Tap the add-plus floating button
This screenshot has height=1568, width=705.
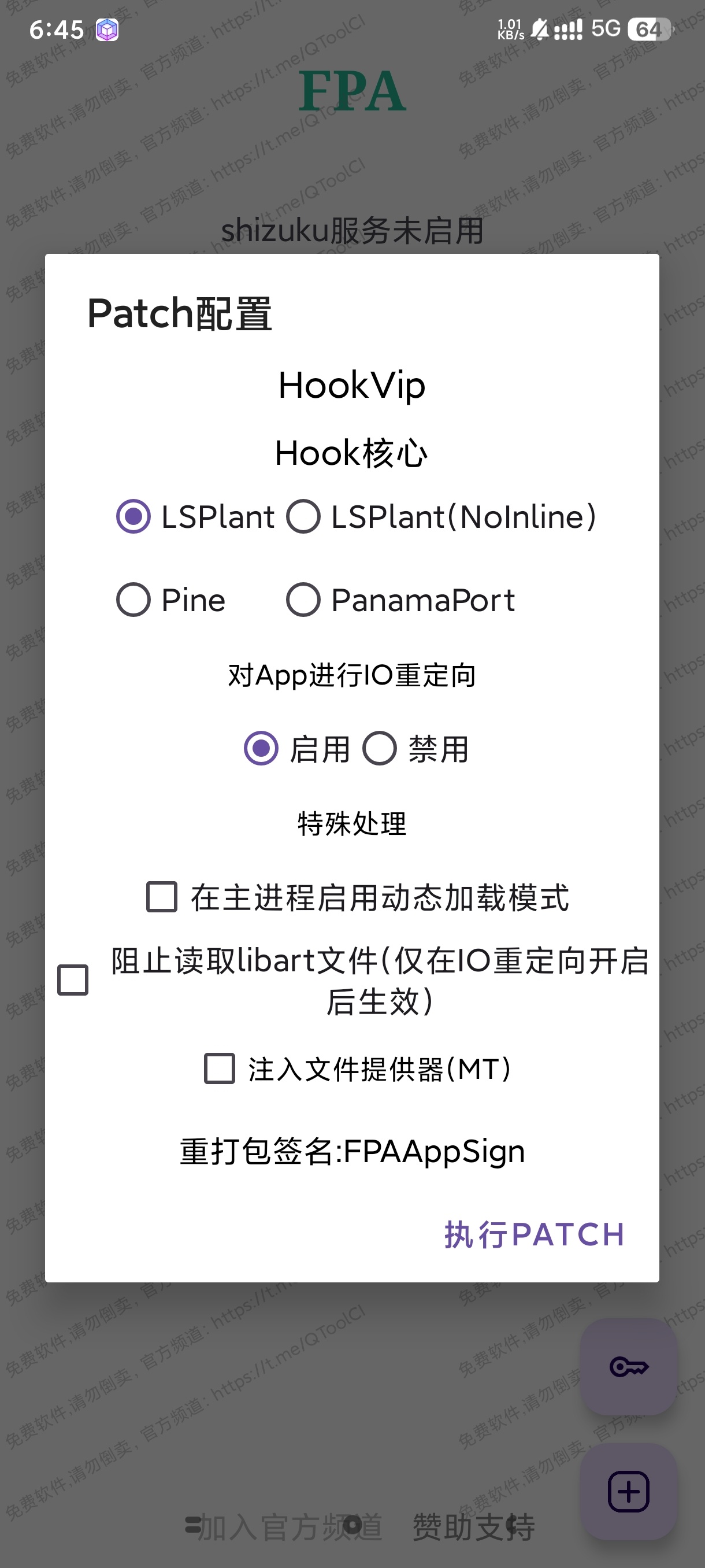[628, 1491]
